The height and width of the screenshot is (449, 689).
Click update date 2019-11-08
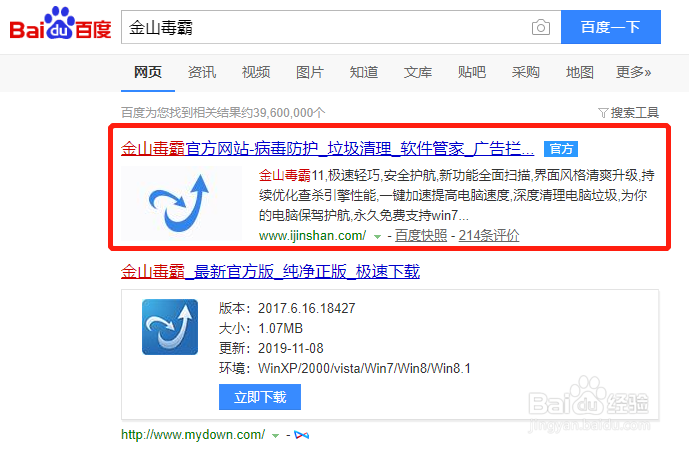[290, 348]
